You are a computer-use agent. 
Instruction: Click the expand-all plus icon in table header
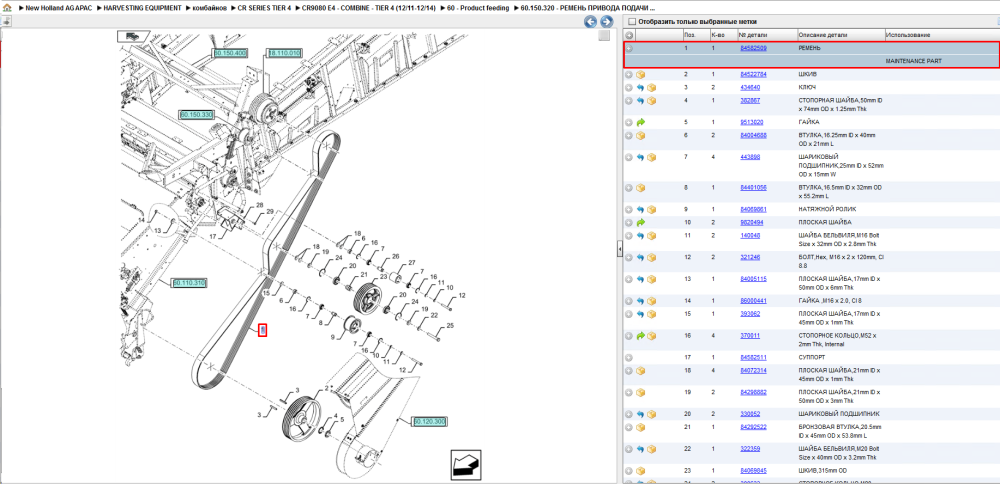click(x=629, y=34)
